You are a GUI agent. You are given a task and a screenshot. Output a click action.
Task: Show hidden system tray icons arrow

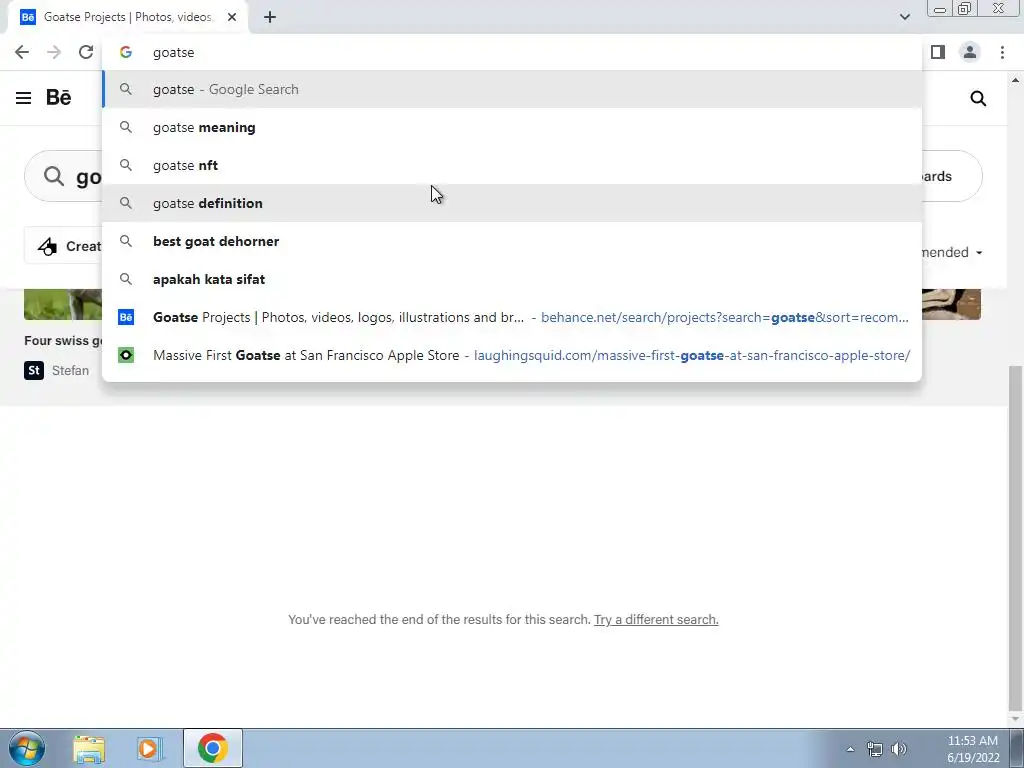coord(850,749)
